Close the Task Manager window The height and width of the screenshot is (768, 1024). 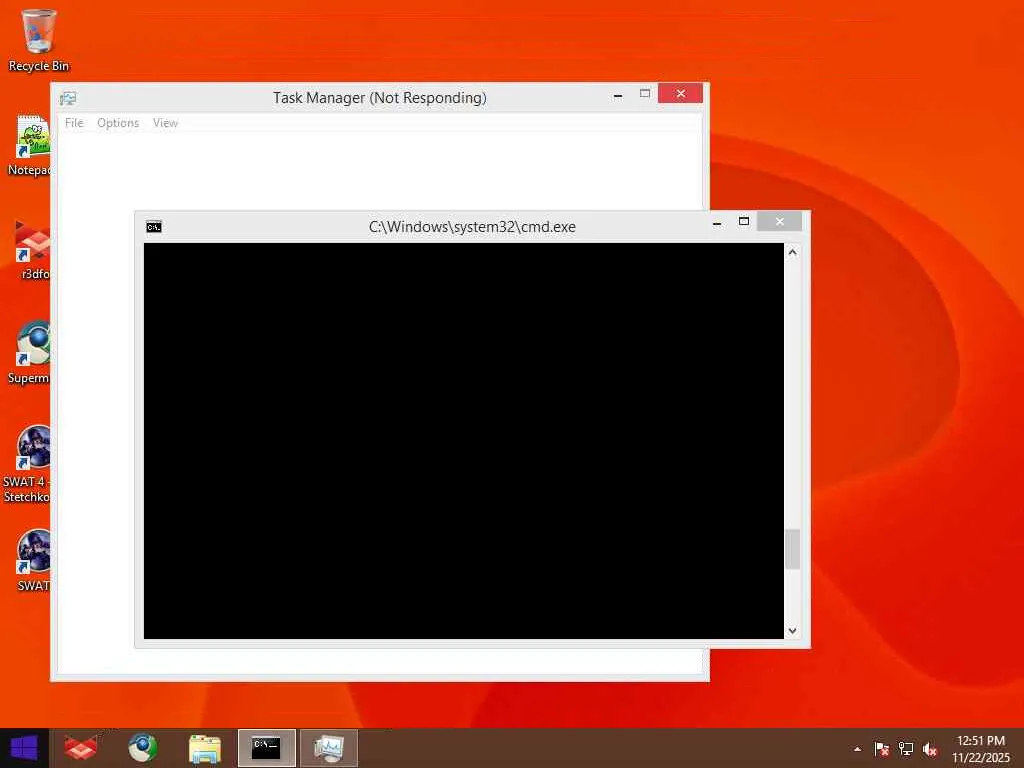[x=680, y=93]
